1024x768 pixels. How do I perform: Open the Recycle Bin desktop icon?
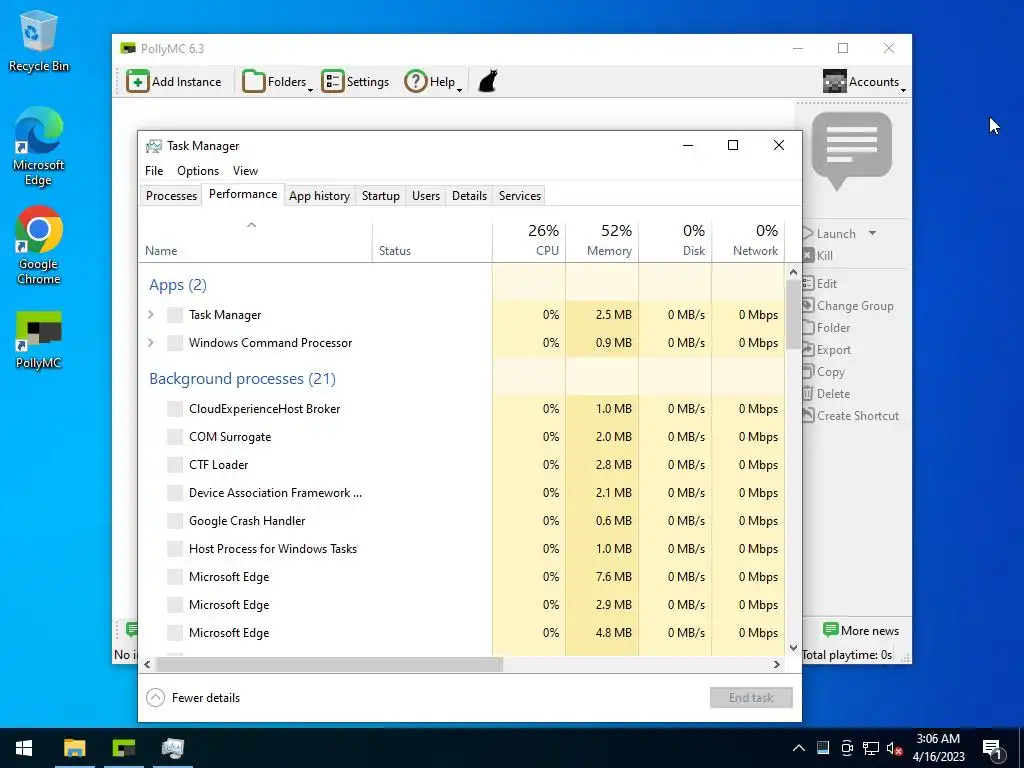[39, 42]
